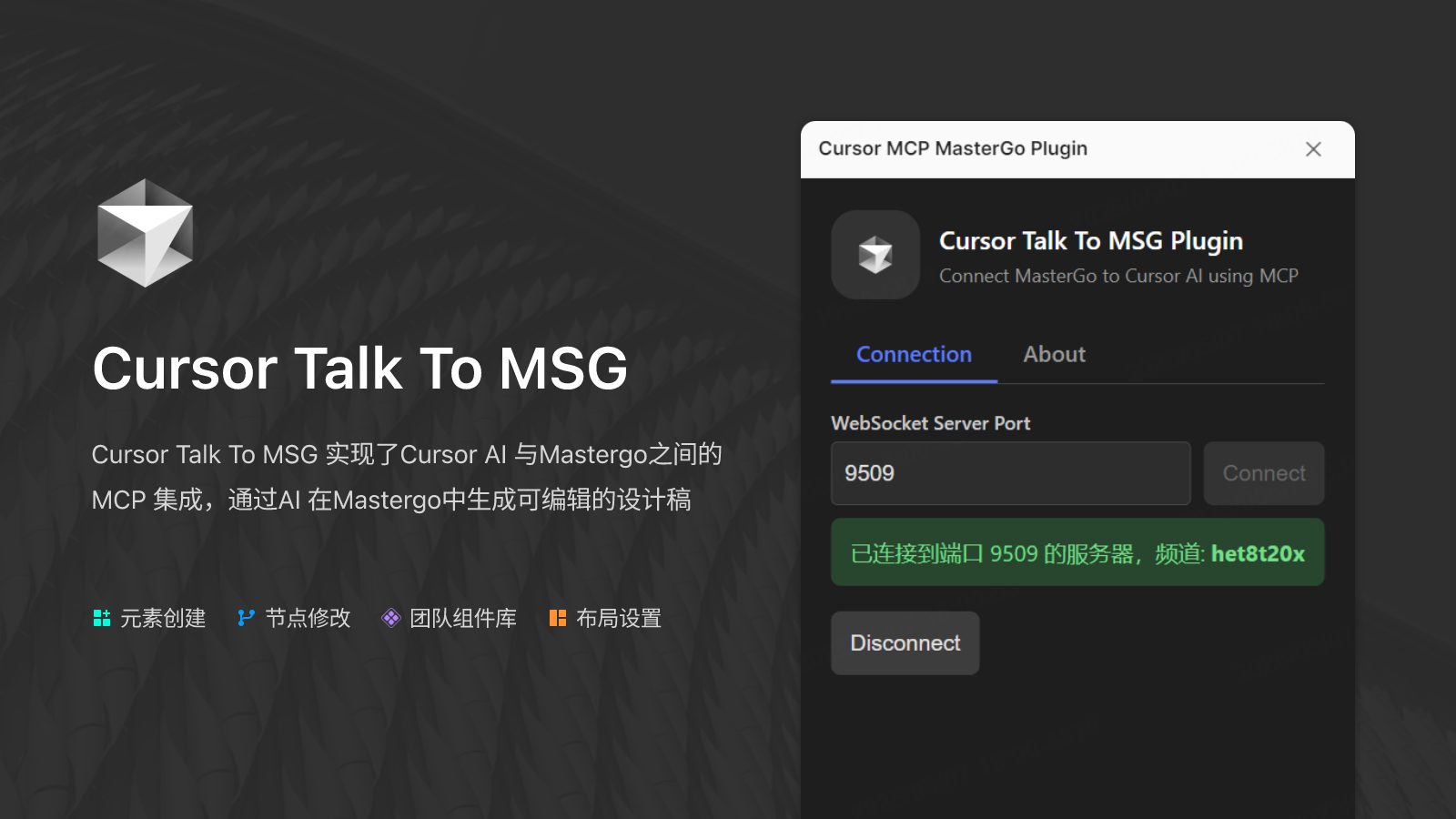Viewport: 1456px width, 819px height.
Task: Click the subtitle Connect MasterGo to Cursor AI
Action: pyautogui.click(x=1118, y=276)
